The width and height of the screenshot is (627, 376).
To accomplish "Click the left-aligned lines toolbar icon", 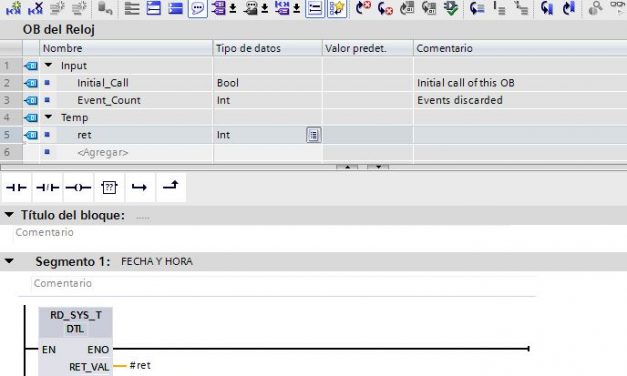I will point(132,8).
